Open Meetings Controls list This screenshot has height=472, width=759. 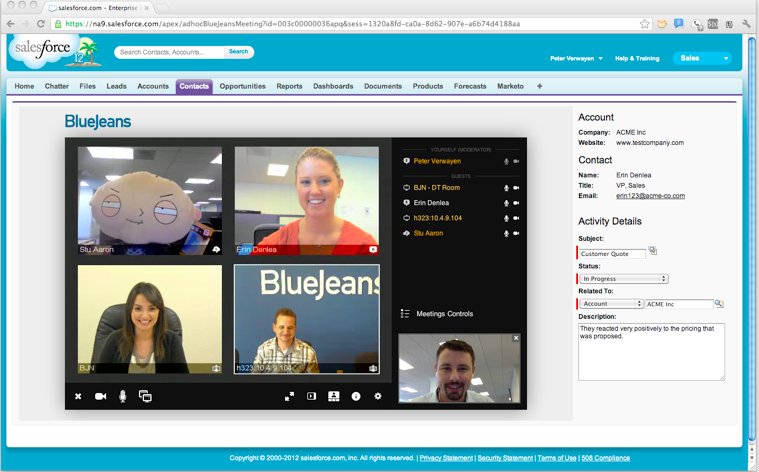tap(437, 314)
